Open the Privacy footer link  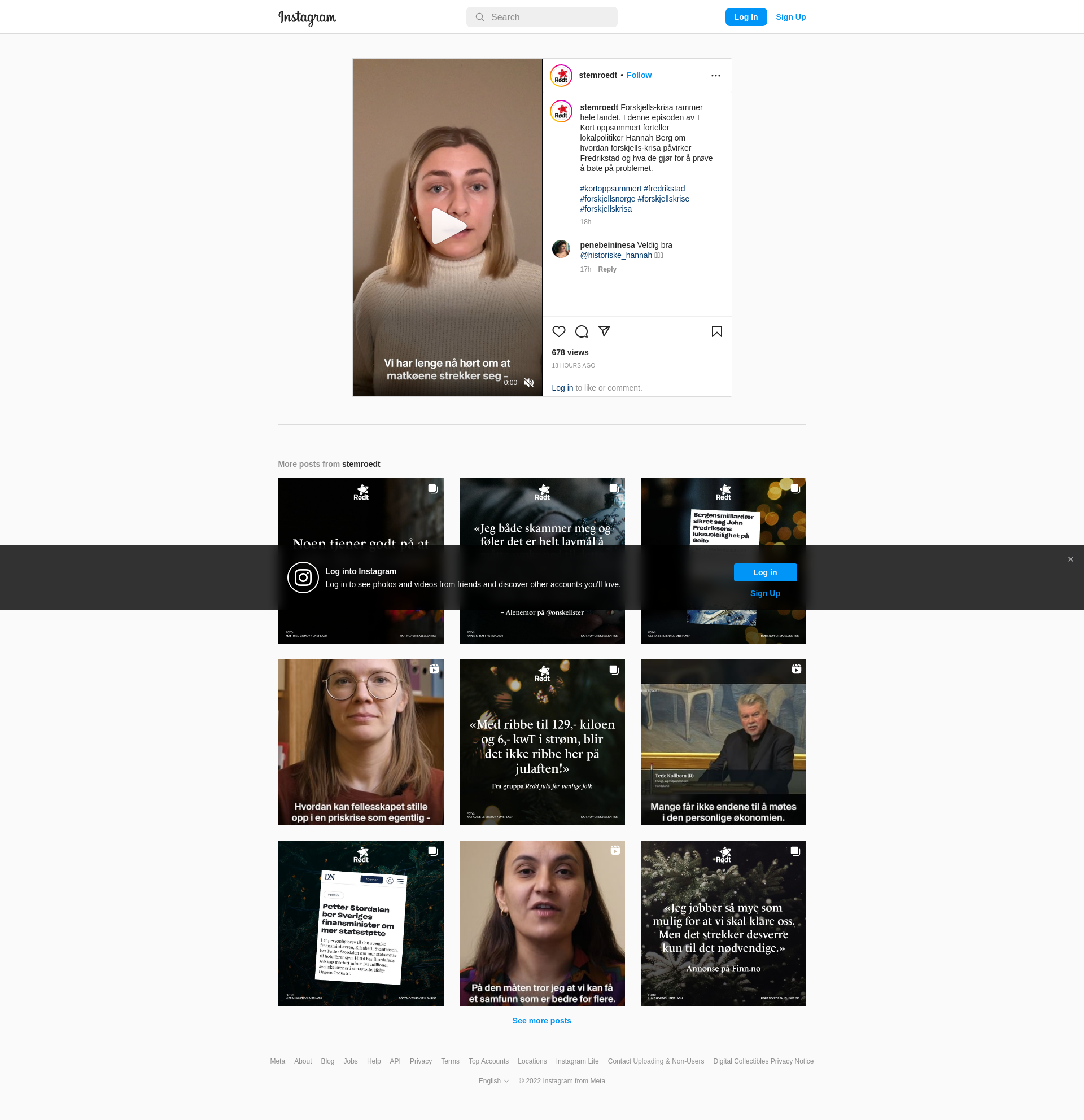421,1061
